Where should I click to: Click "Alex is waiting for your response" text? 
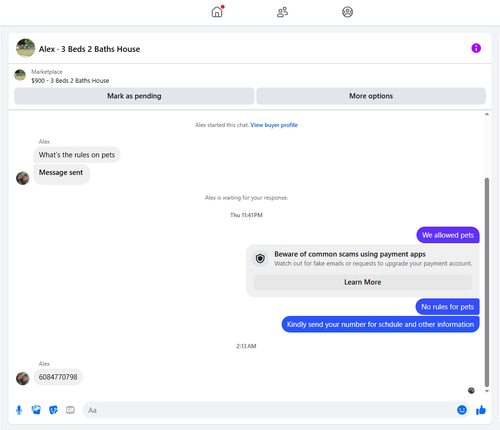[x=246, y=198]
